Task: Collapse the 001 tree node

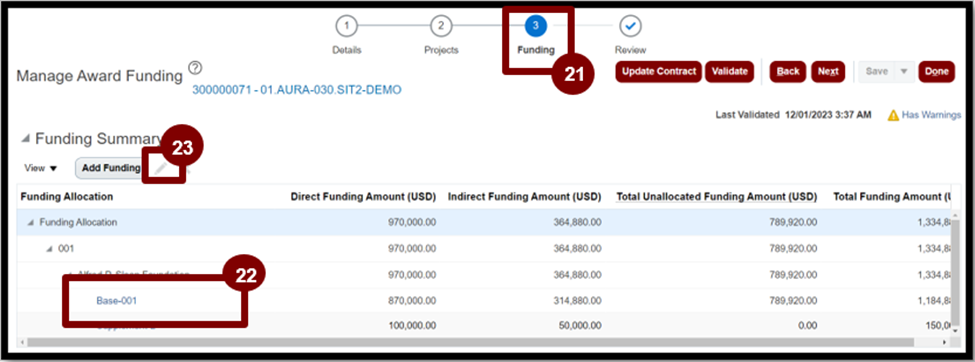Action: tap(49, 248)
